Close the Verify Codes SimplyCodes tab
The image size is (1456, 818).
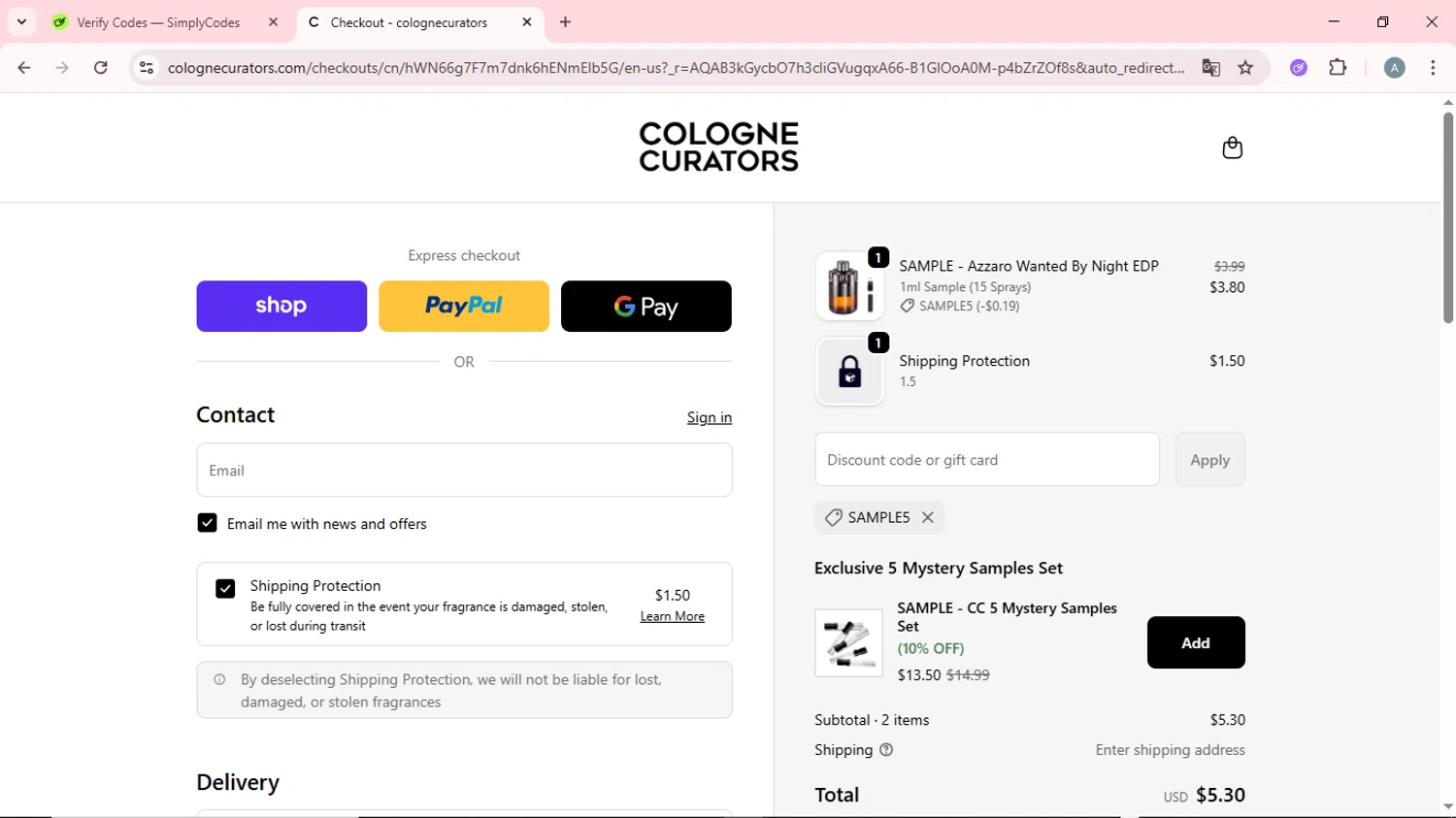(273, 22)
